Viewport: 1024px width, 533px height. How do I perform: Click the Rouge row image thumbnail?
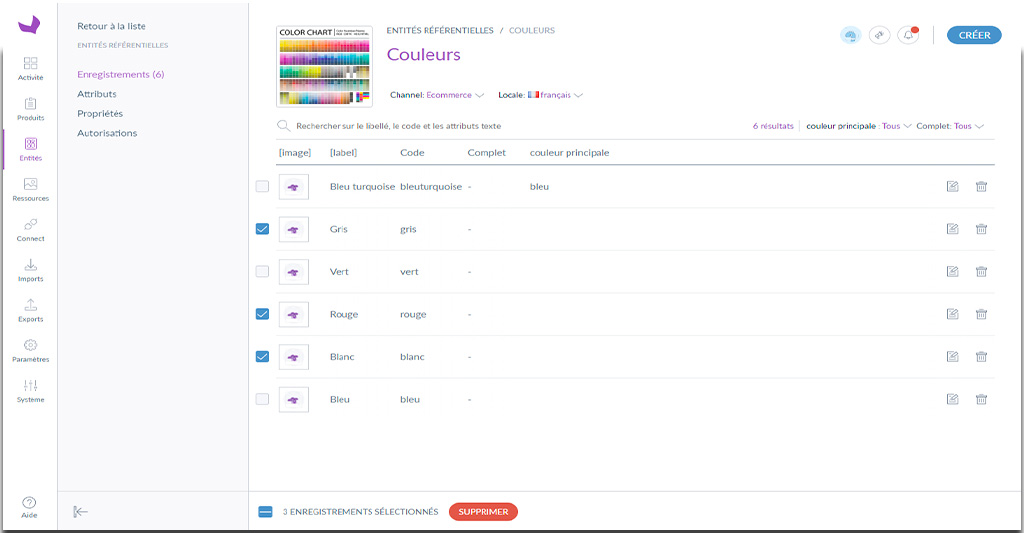[294, 314]
